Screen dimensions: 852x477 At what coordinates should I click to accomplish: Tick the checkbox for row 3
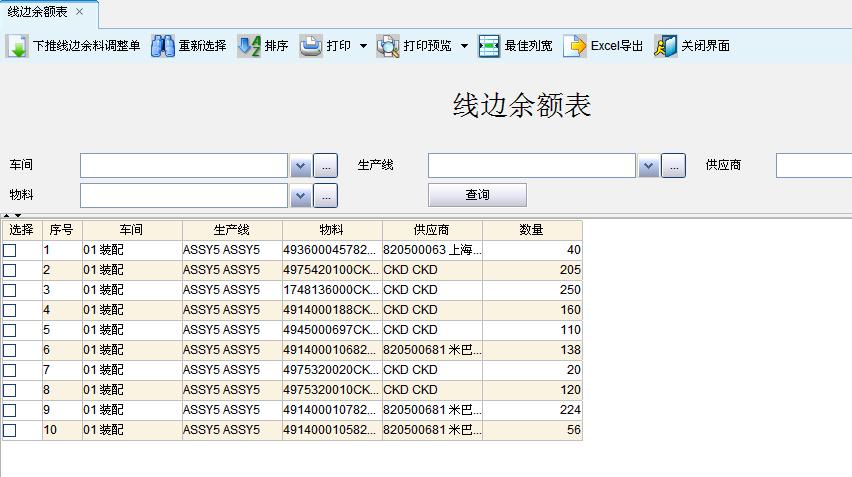[10, 291]
